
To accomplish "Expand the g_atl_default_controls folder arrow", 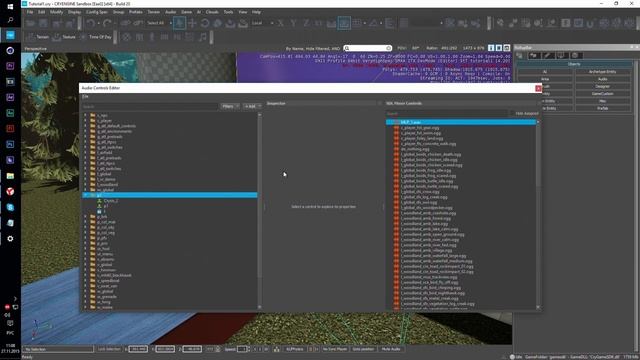I will [x=86, y=126].
